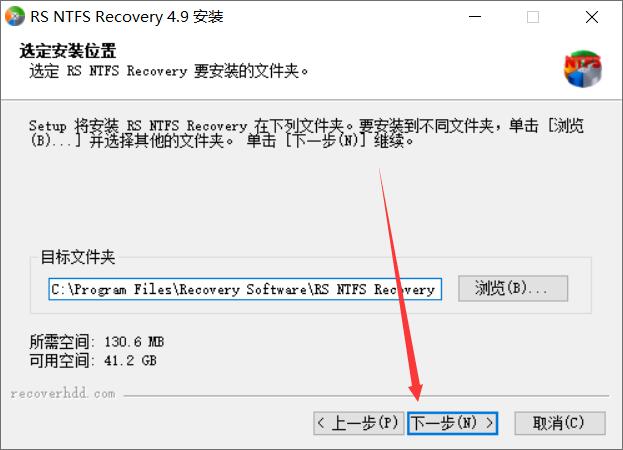Click the disabled maximize window button
623x450 pixels.
(x=533, y=17)
